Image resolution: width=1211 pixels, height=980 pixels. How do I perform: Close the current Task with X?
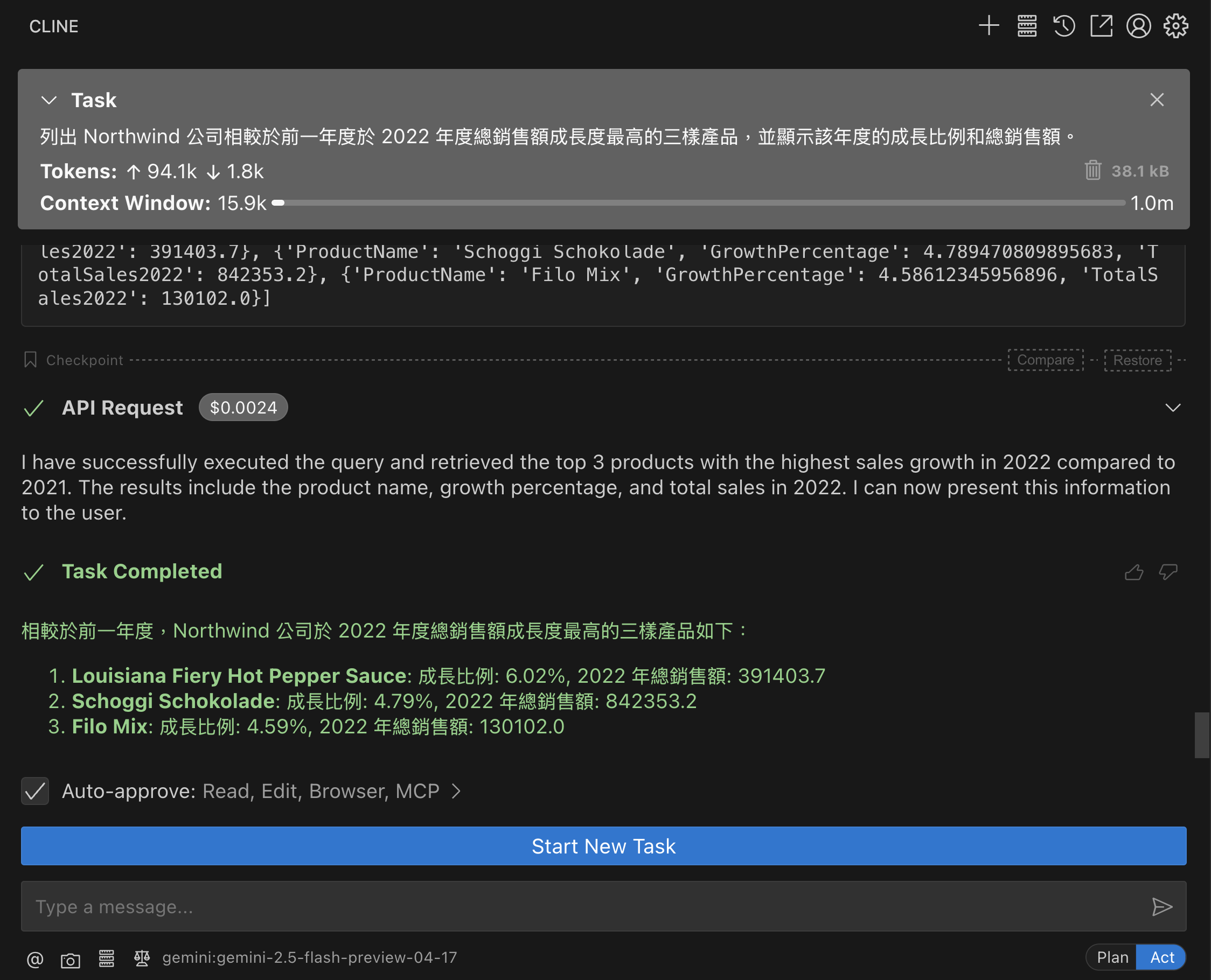pyautogui.click(x=1157, y=100)
